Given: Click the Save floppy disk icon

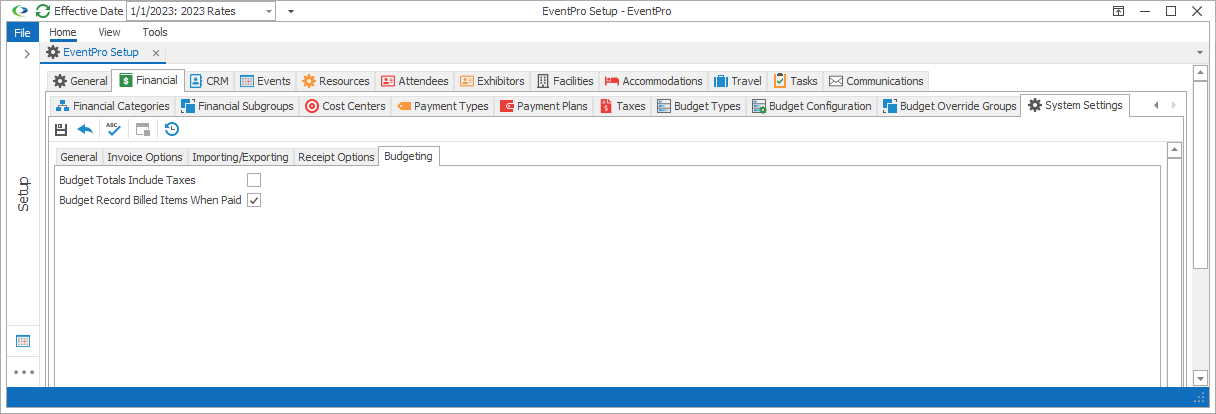Looking at the screenshot, I should point(61,129).
